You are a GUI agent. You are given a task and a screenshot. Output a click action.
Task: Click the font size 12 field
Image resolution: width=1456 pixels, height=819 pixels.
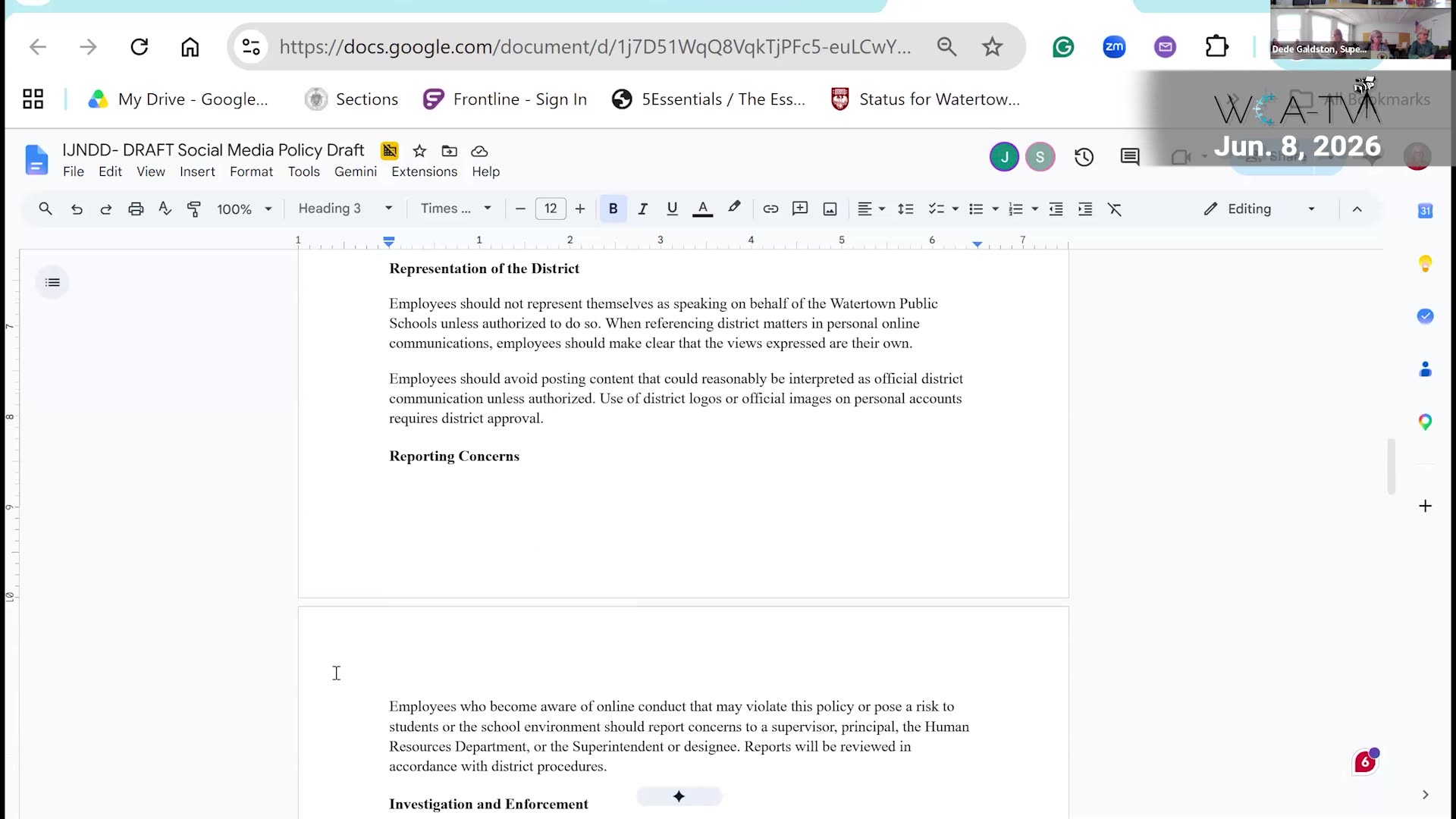pos(551,209)
